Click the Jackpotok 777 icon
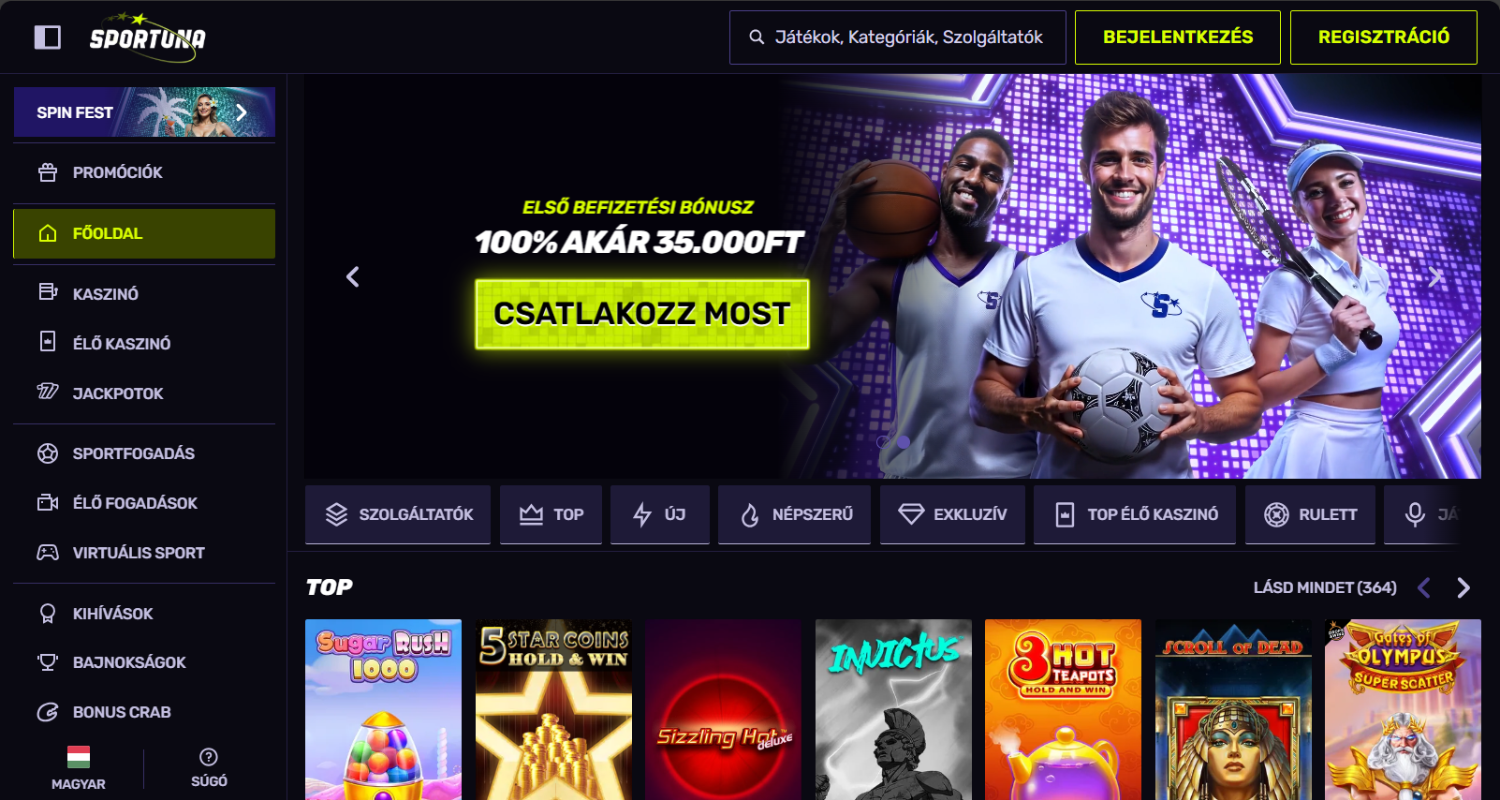 [48, 393]
